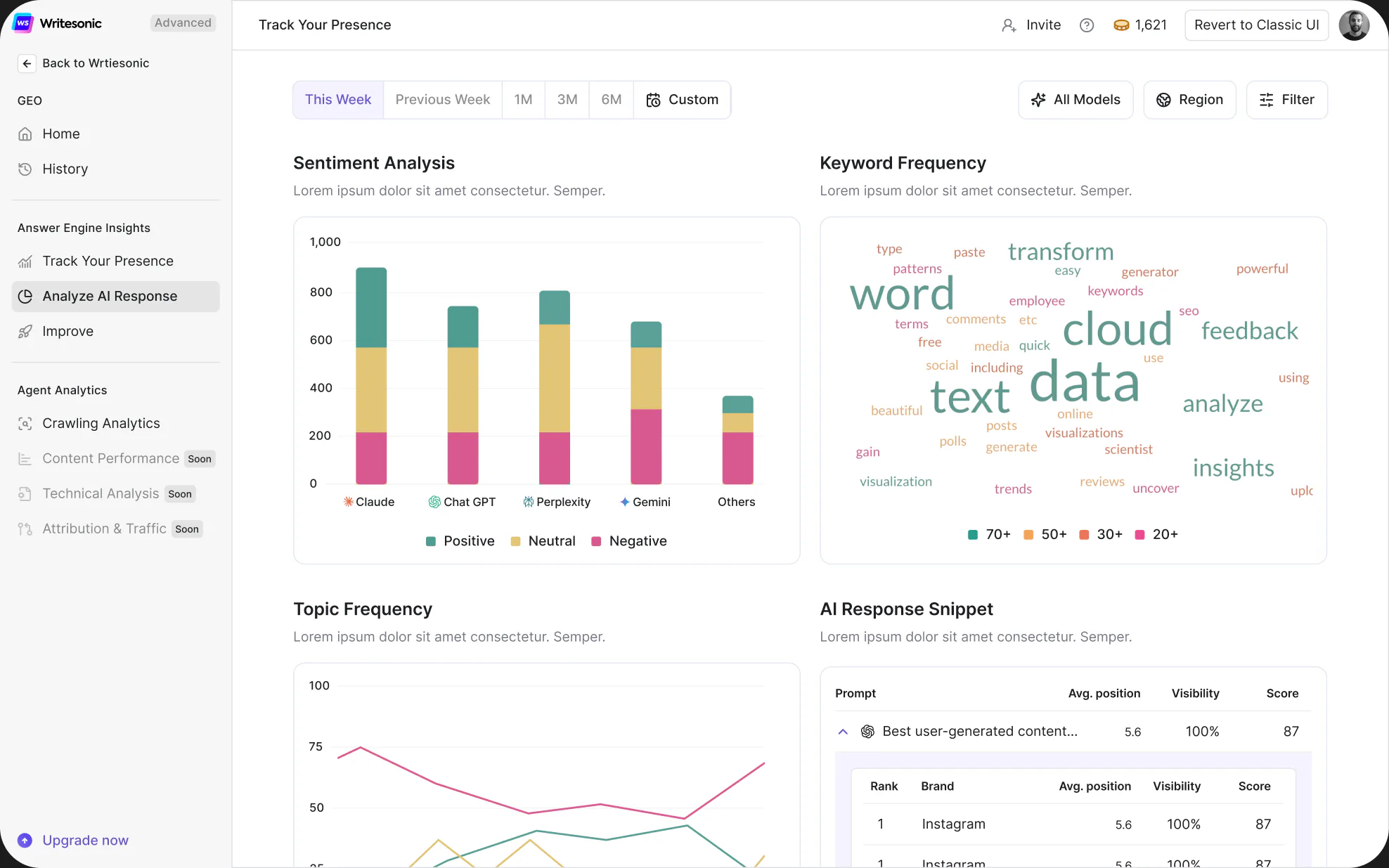Click the Advanced plan badge
Image resolution: width=1389 pixels, height=868 pixels.
pyautogui.click(x=183, y=22)
